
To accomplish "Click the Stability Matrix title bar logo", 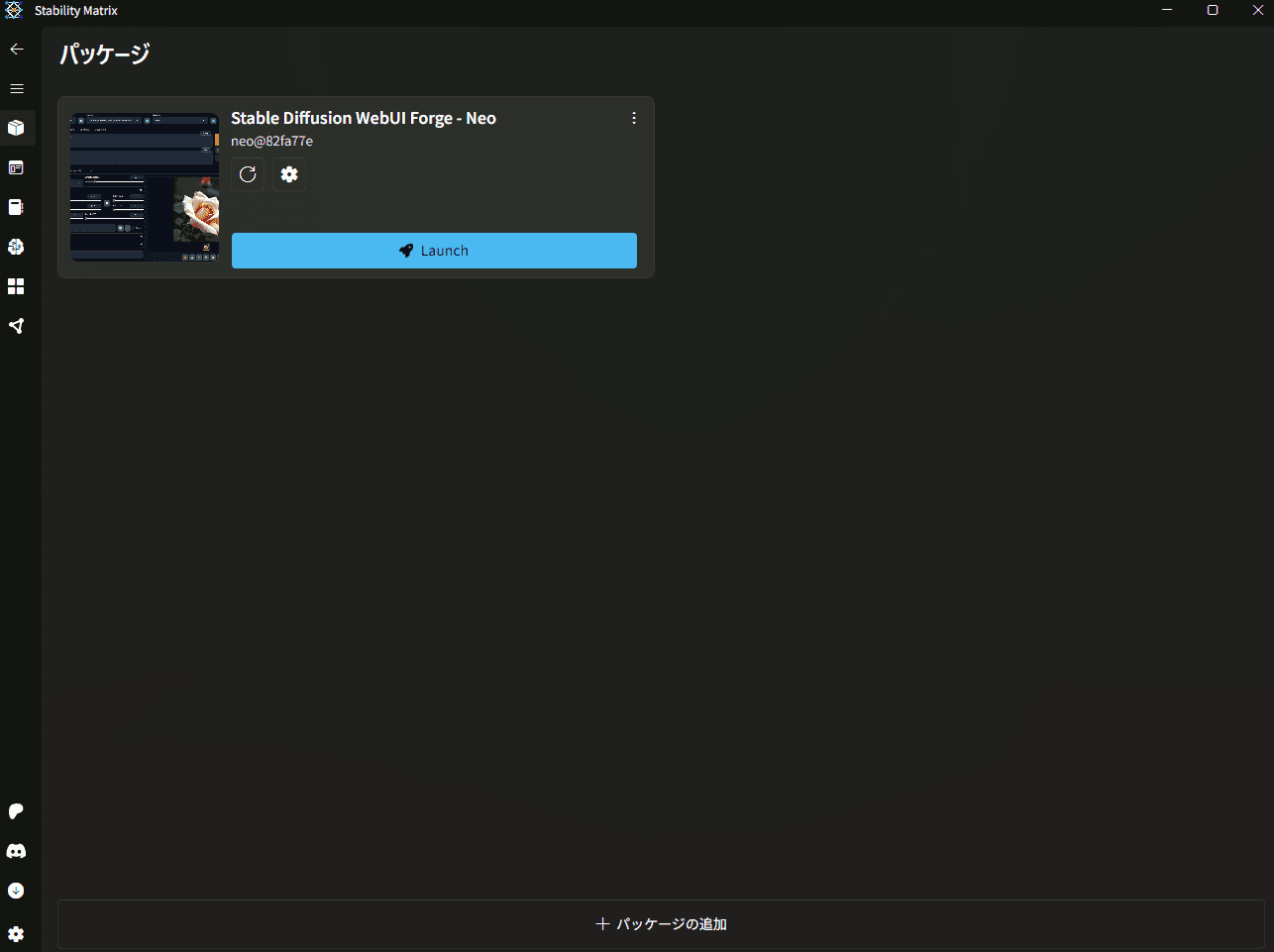I will coord(14,11).
